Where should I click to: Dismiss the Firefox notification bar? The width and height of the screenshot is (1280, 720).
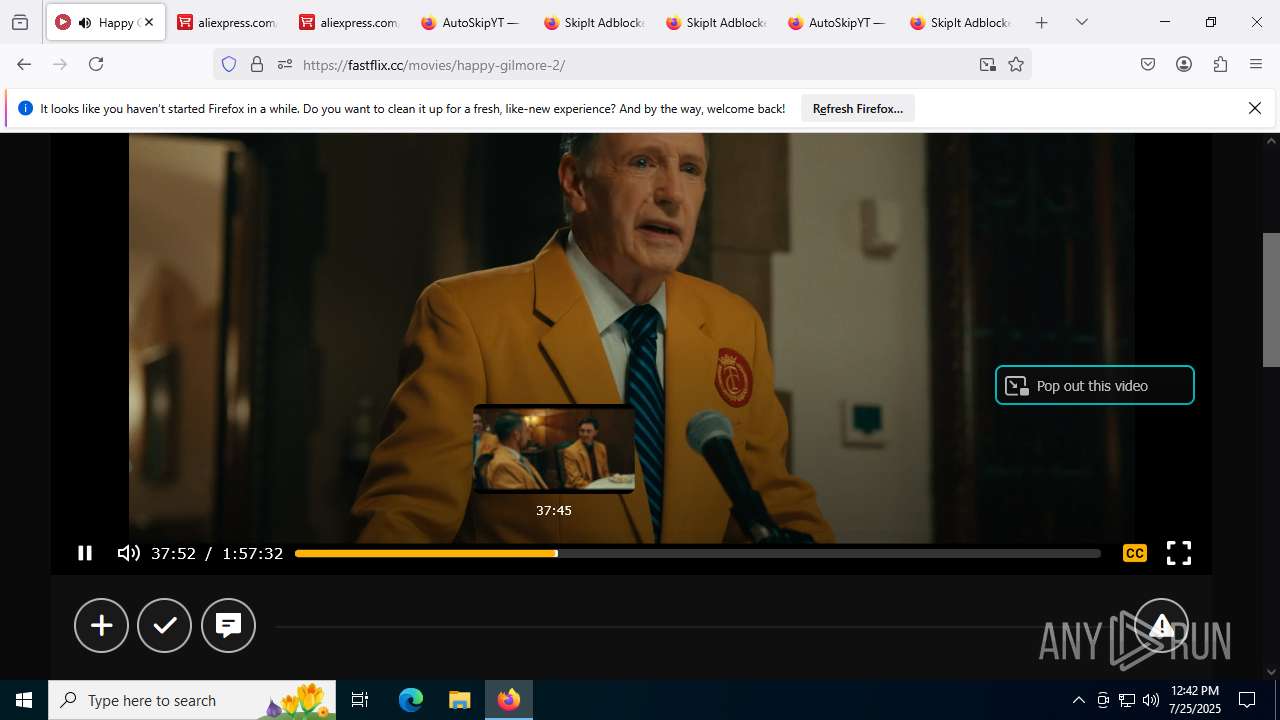1254,108
